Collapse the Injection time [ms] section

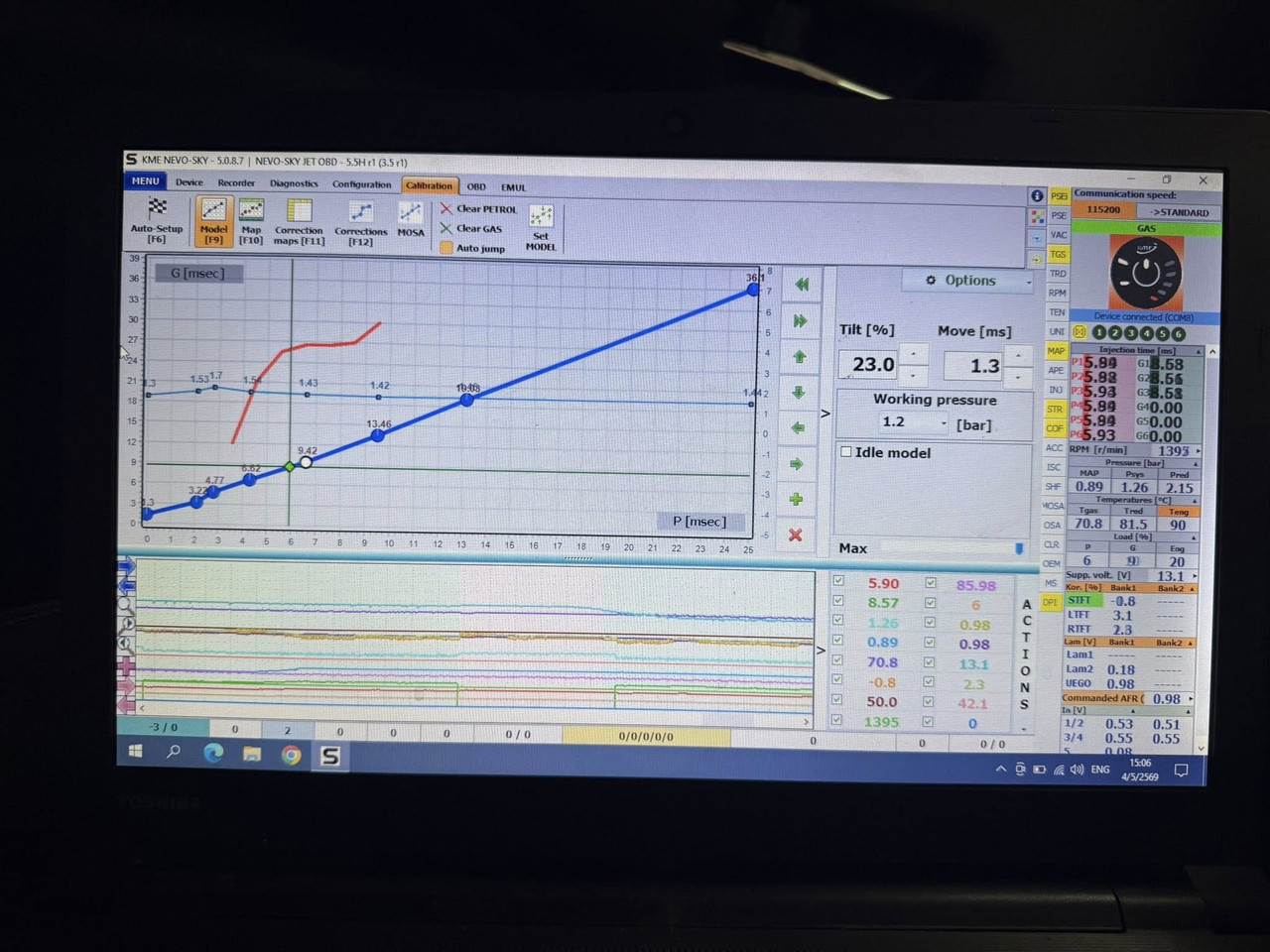[x=1199, y=351]
